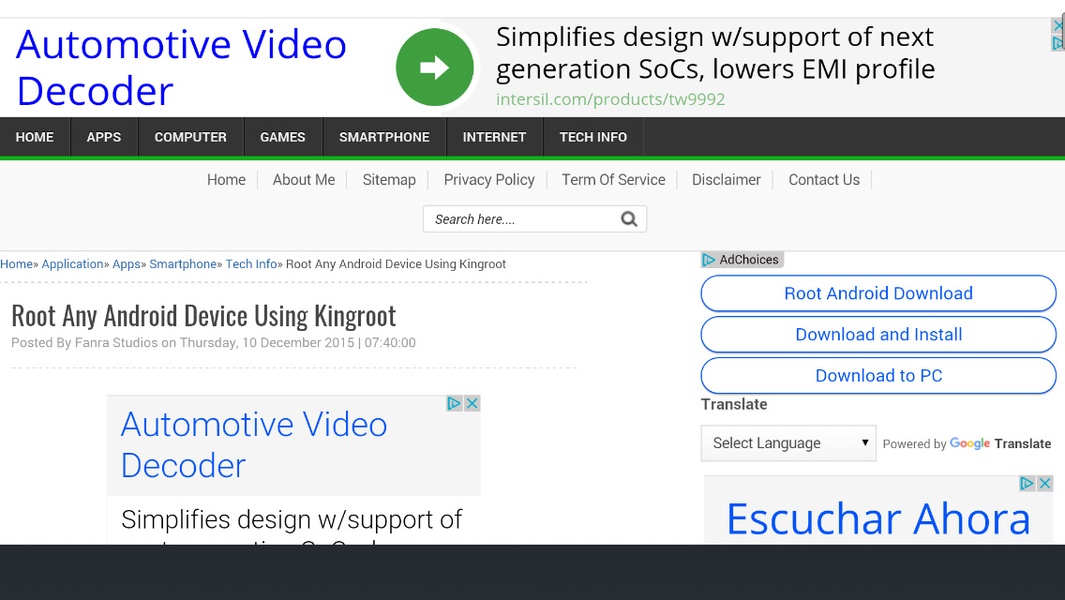This screenshot has width=1065, height=600.
Task: Click the AdChoices triangle icon
Action: pyautogui.click(x=708, y=260)
